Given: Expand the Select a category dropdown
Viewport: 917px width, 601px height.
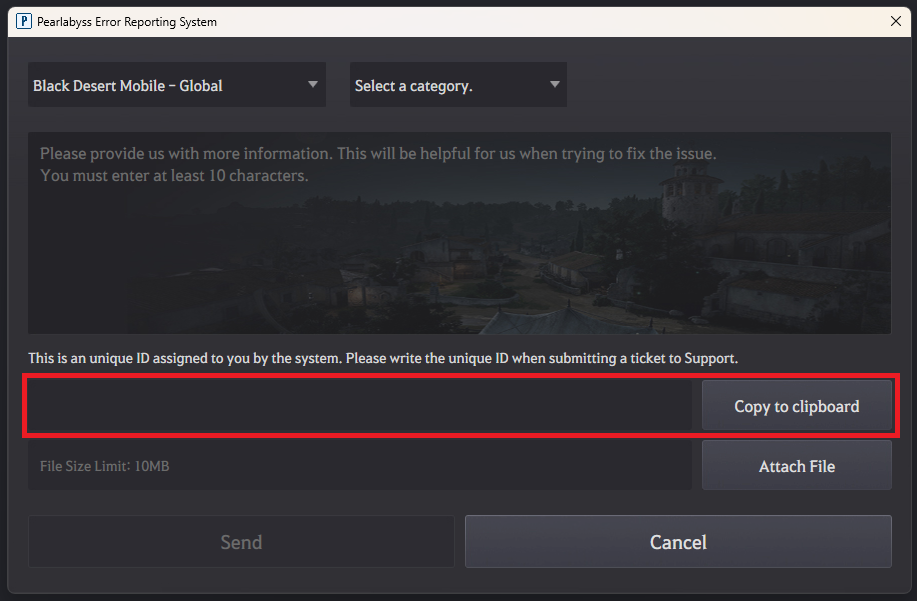Looking at the screenshot, I should [457, 85].
